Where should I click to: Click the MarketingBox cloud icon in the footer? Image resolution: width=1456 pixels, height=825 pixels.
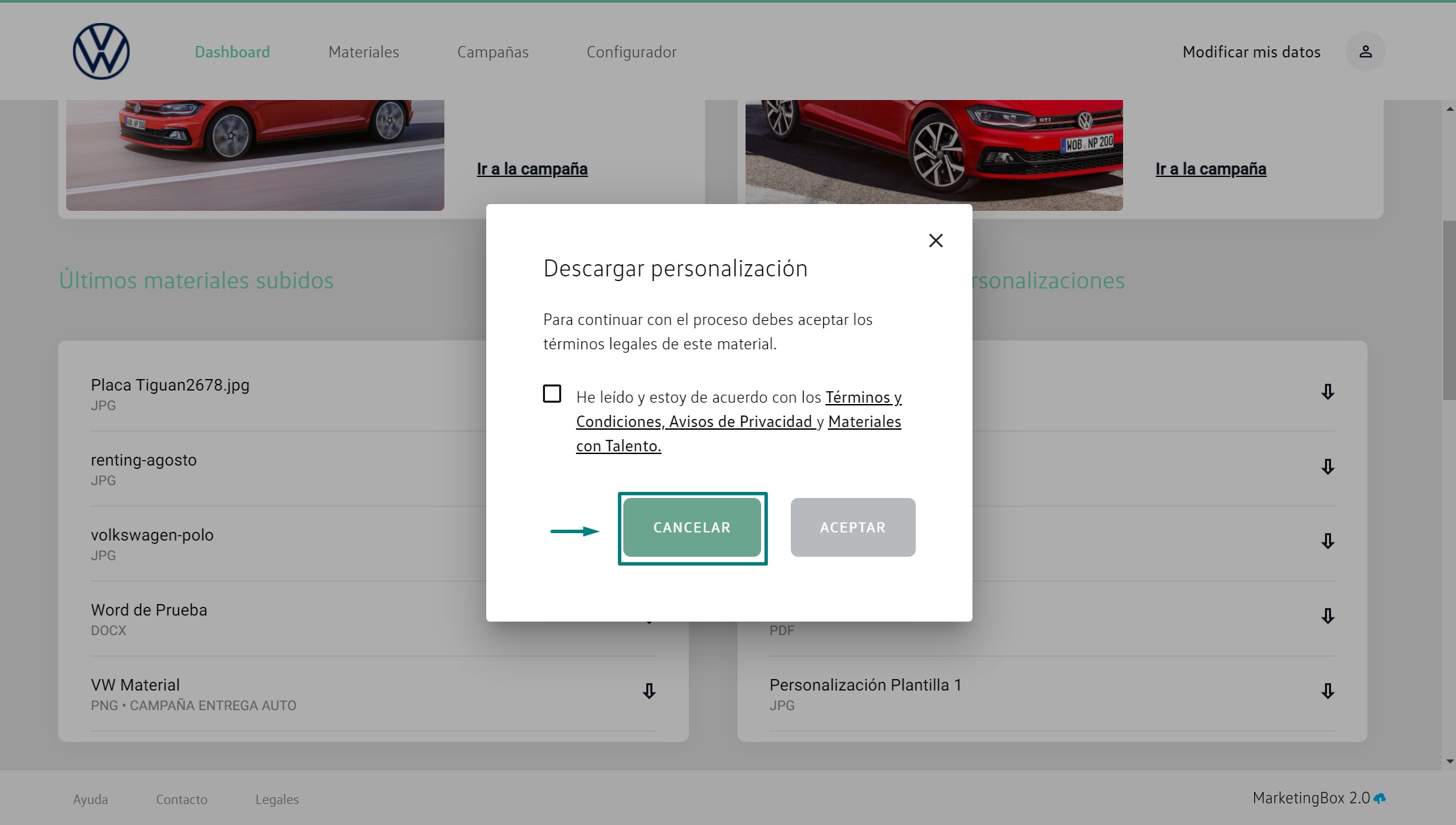click(x=1380, y=799)
